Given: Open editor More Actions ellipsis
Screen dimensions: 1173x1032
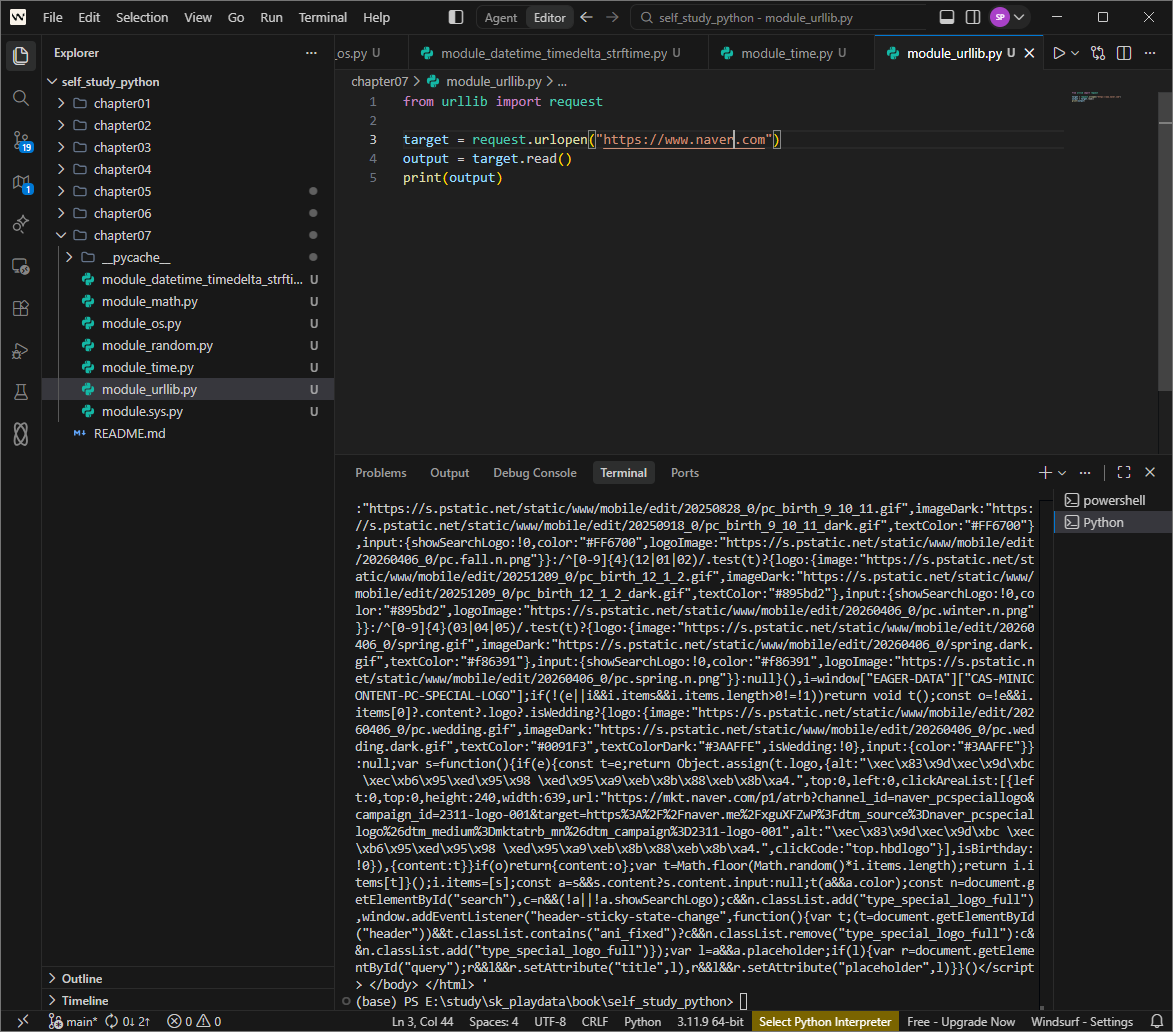Looking at the screenshot, I should [x=1150, y=53].
